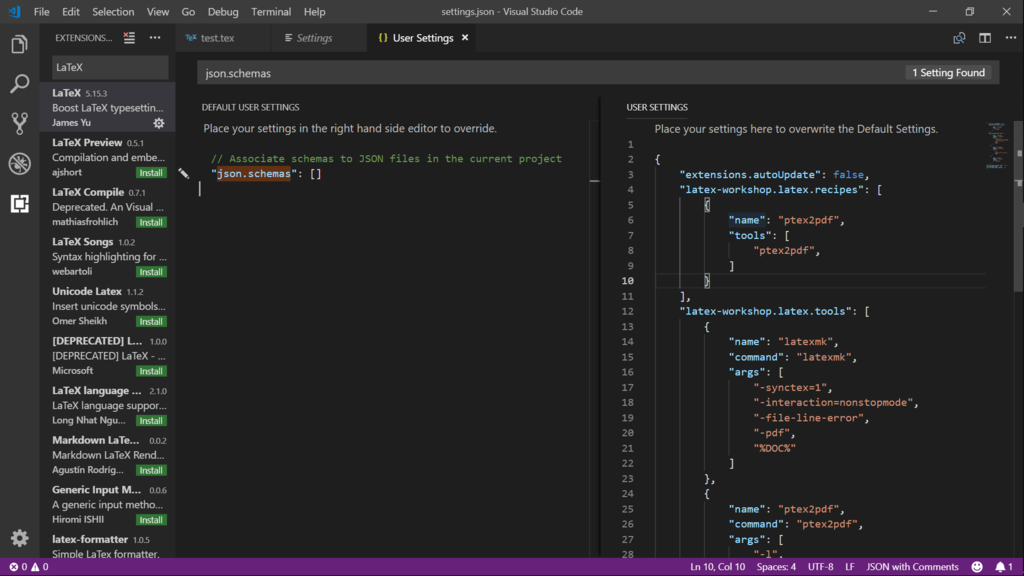1024x576 pixels.
Task: Select the Extensions view icon
Action: click(x=20, y=204)
